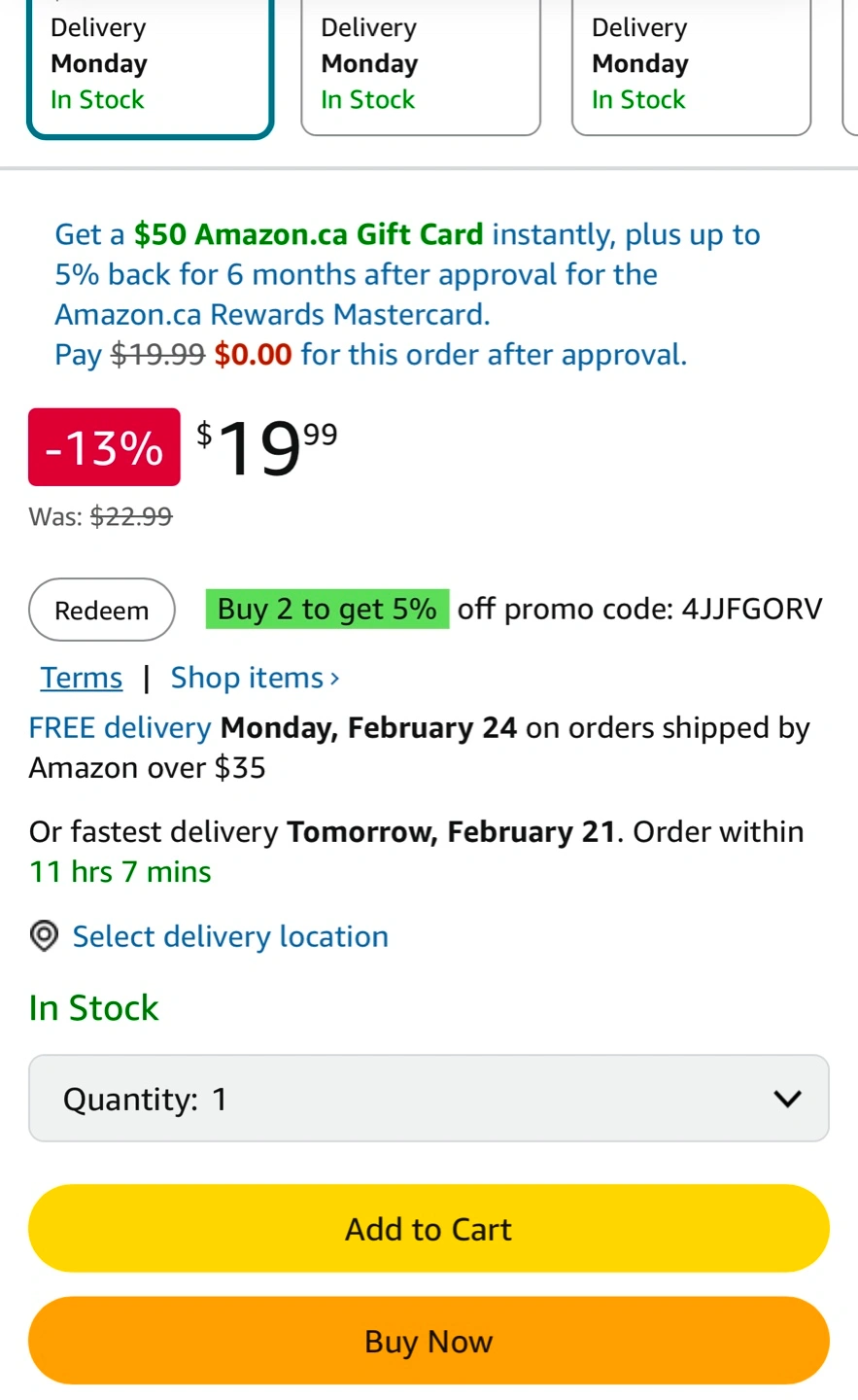Pick the third Monday delivery option card
The height and width of the screenshot is (1400, 858).
tap(691, 66)
